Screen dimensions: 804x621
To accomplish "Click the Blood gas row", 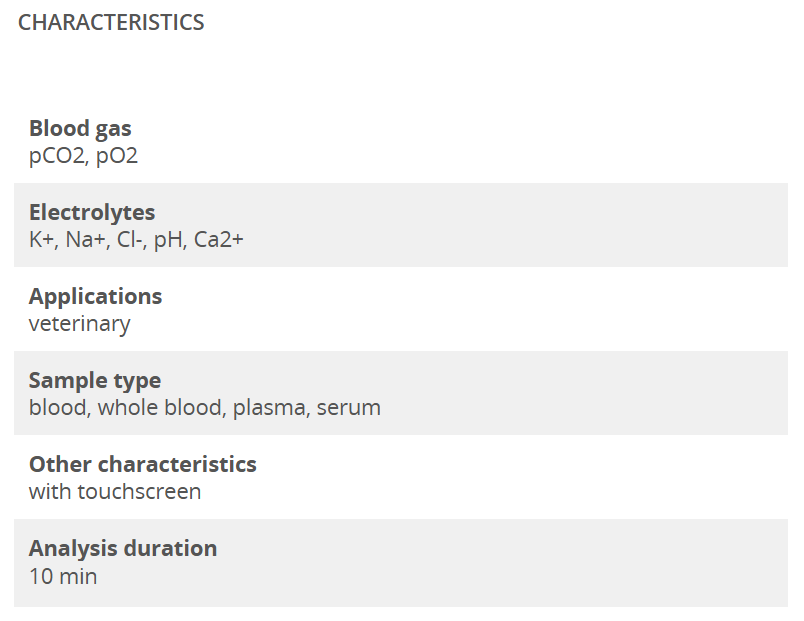I will (401, 142).
